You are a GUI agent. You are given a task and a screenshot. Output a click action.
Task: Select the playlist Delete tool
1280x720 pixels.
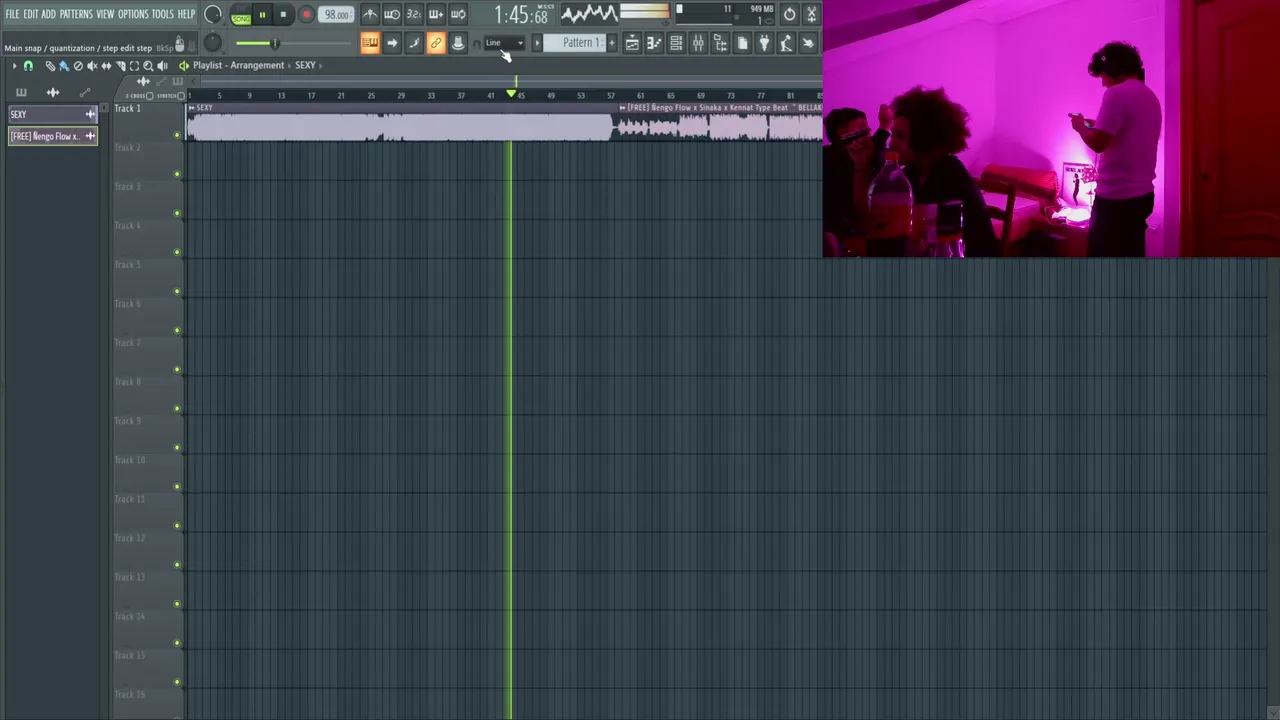click(x=78, y=66)
